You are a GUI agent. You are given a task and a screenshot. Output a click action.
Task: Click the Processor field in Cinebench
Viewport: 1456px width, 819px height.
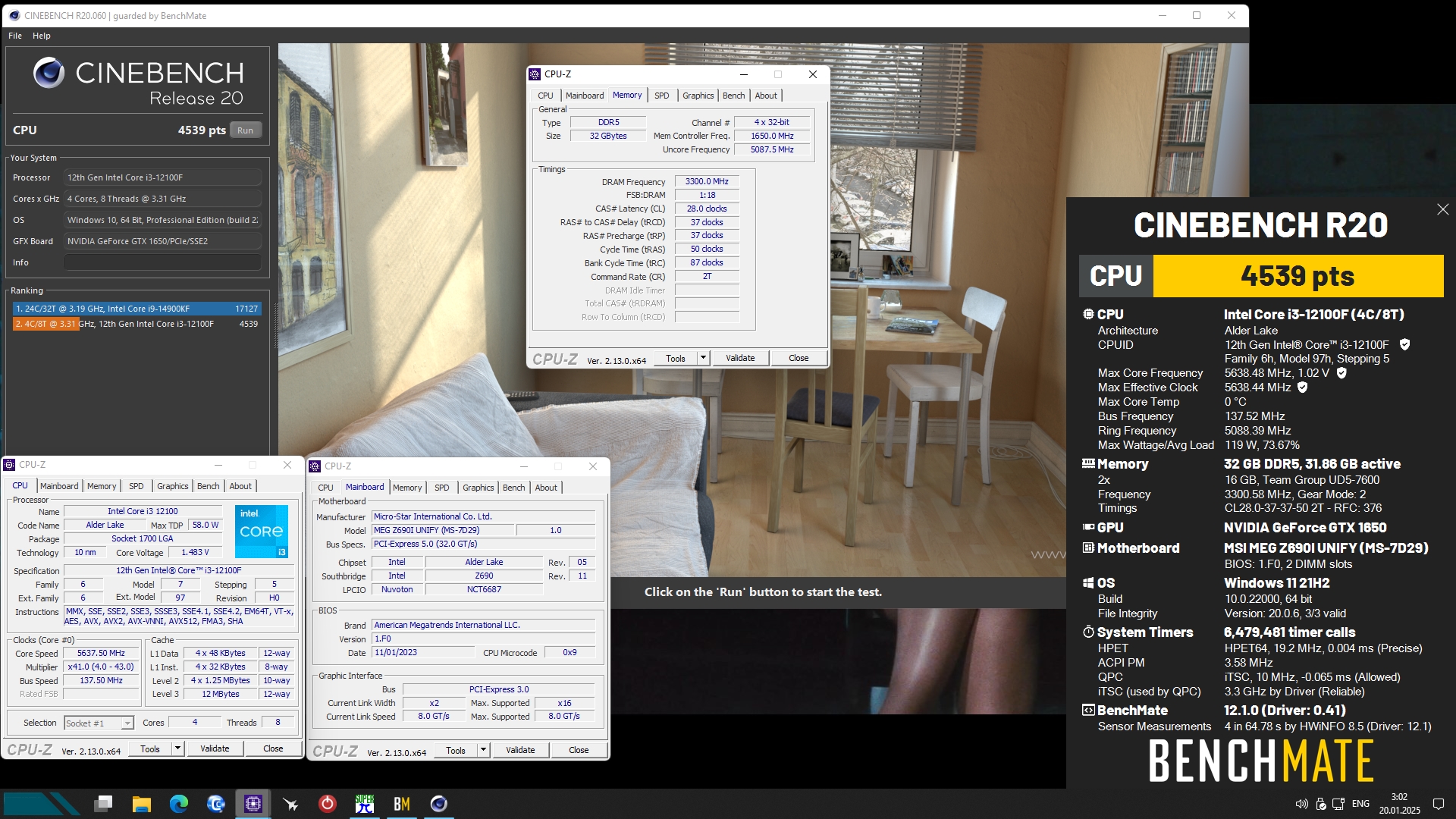pos(162,177)
